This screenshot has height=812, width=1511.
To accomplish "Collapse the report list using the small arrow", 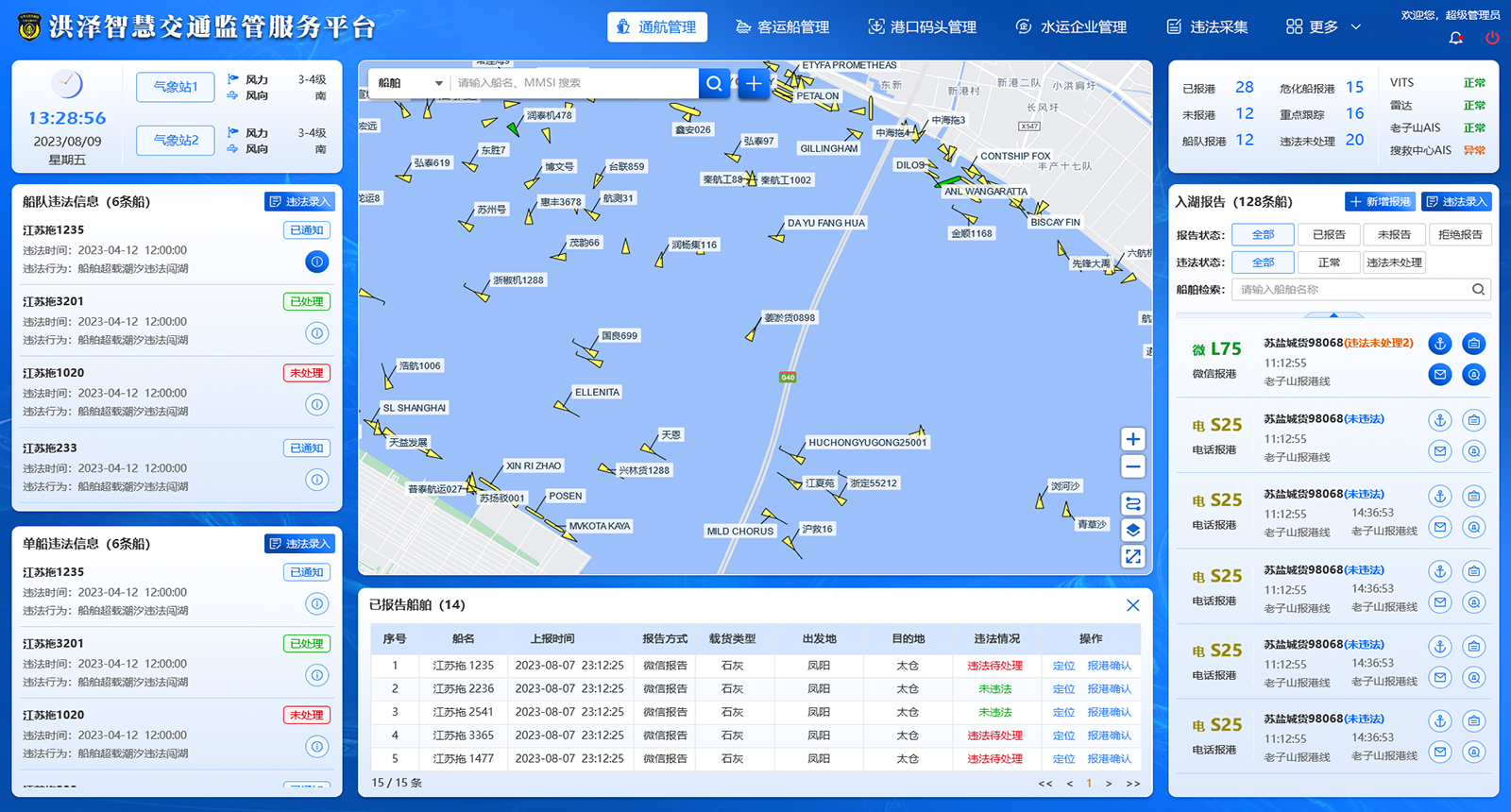I will pos(1333,314).
